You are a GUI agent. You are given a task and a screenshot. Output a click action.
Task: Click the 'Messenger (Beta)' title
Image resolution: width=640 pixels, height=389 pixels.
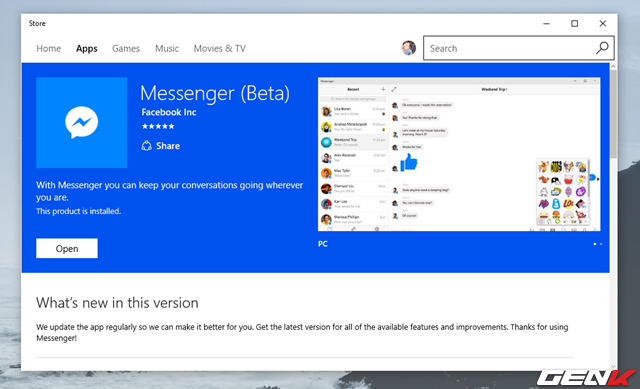pos(215,93)
